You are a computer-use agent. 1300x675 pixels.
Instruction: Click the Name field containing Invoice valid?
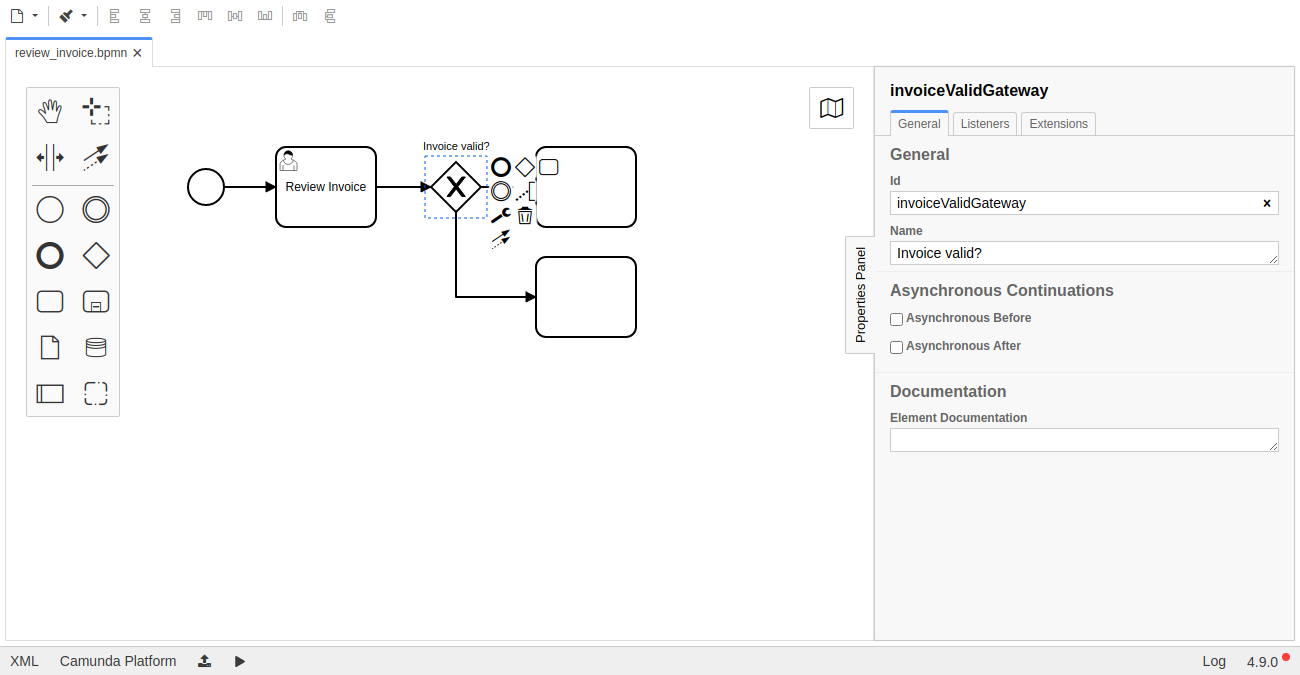(1083, 253)
